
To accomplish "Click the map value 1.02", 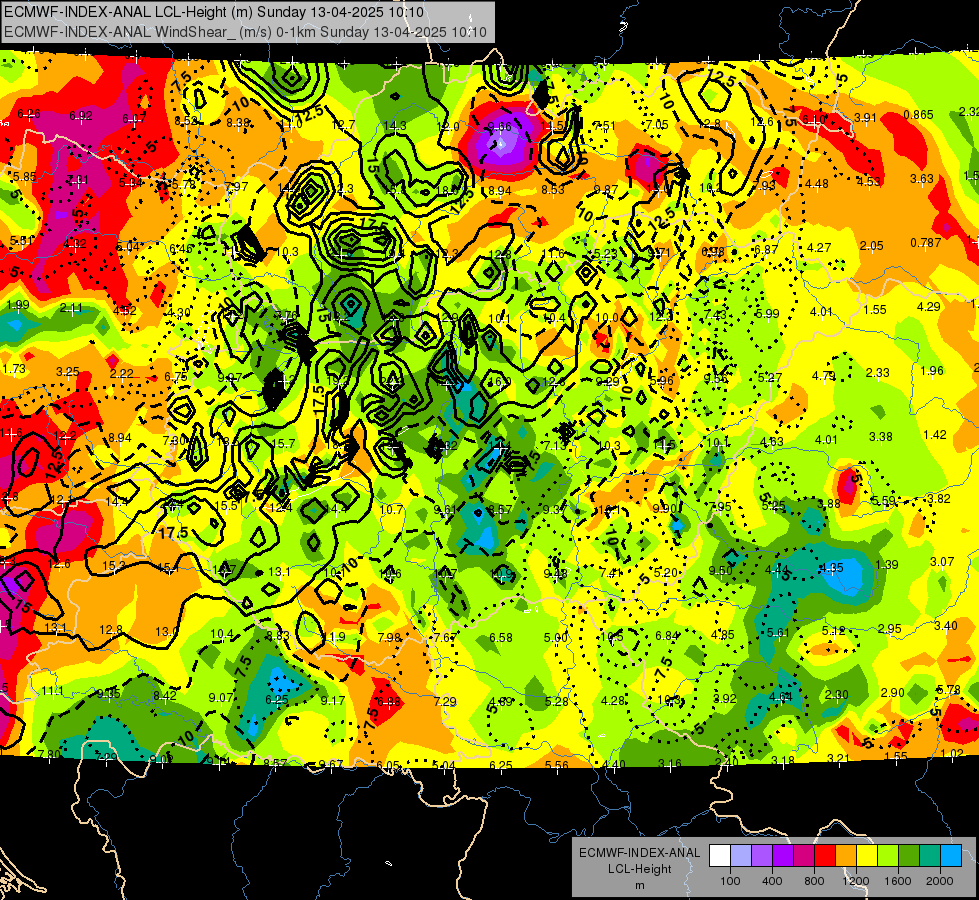I will (x=952, y=753).
